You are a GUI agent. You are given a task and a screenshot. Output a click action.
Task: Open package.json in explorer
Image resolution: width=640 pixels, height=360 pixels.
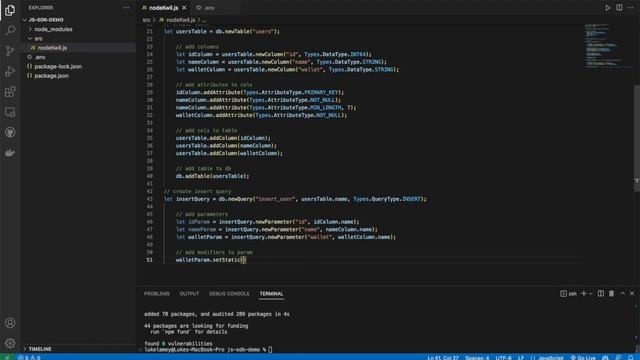(51, 76)
